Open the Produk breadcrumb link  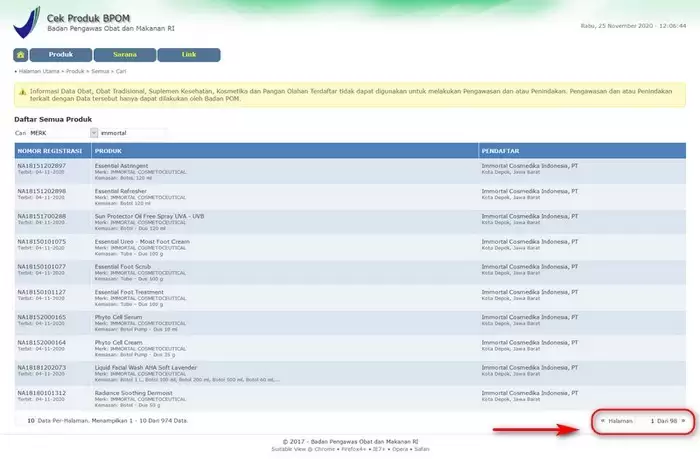tap(75, 71)
